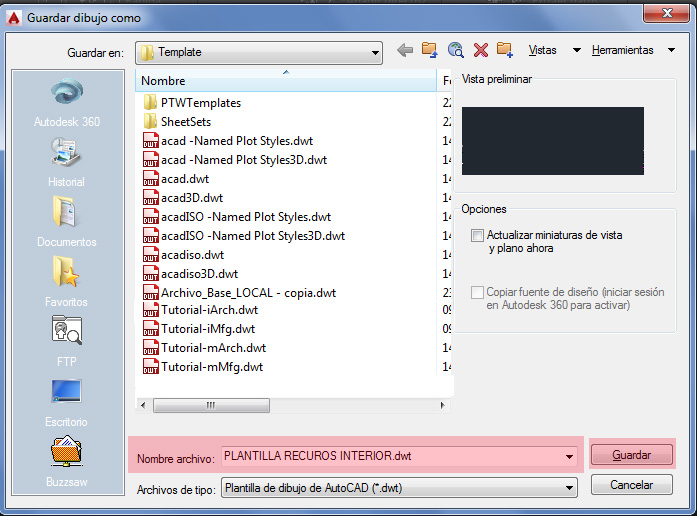Select the acadiso3D.dwt file icon
The image size is (697, 516).
tap(150, 274)
